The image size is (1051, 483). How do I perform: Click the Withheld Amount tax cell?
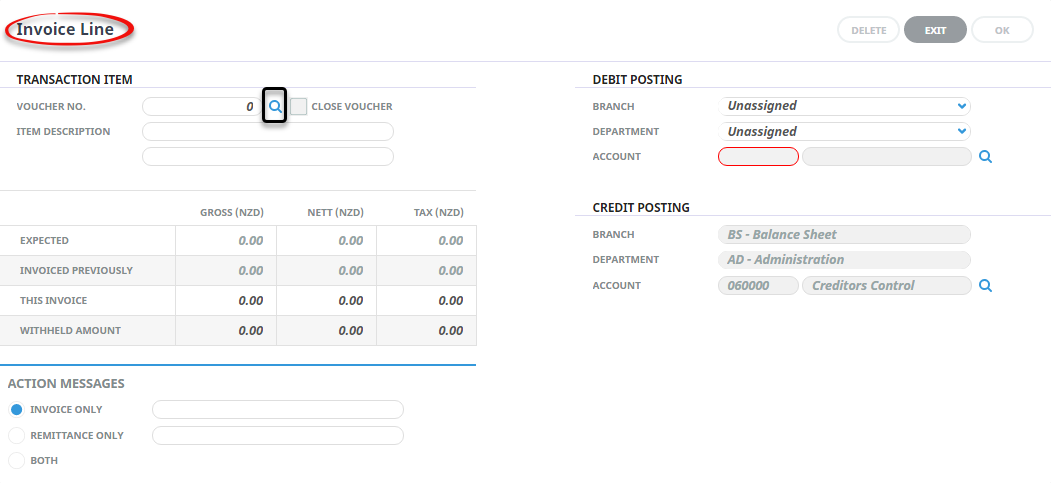point(427,331)
